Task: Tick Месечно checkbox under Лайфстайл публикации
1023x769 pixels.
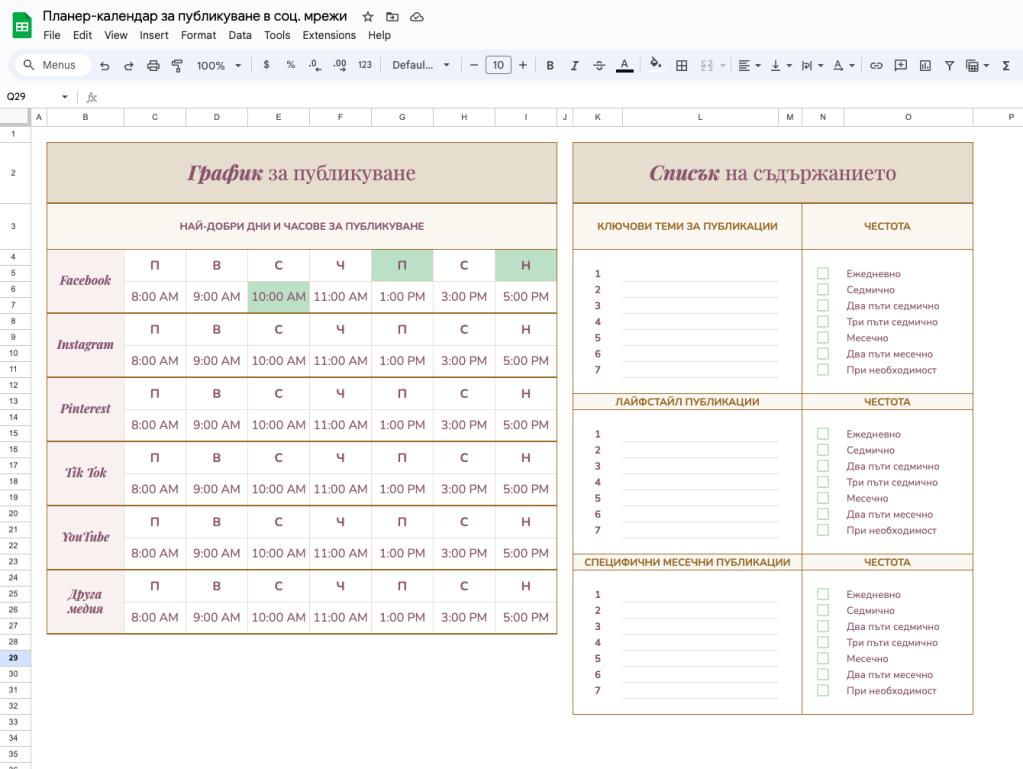Action: [823, 498]
